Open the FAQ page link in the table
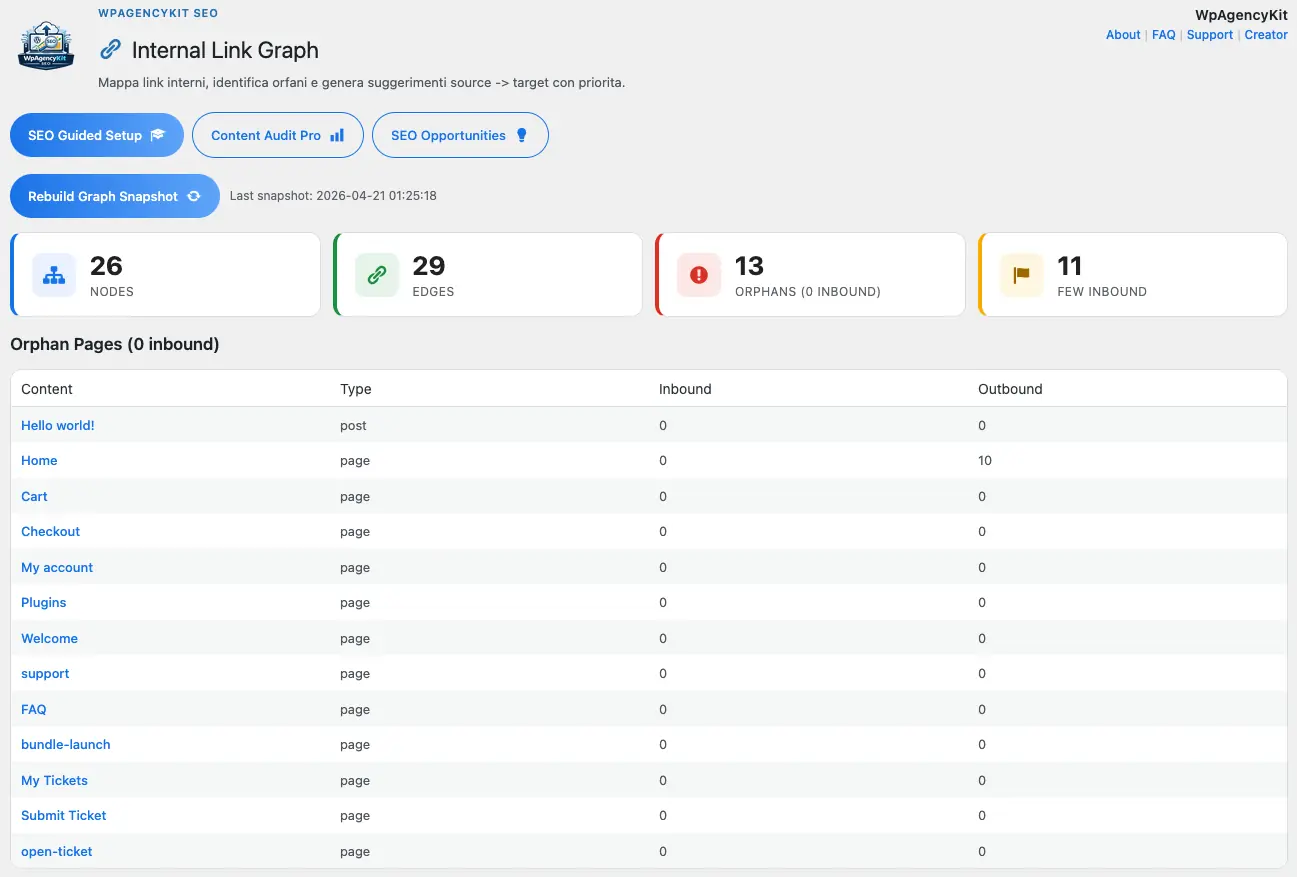 [34, 709]
